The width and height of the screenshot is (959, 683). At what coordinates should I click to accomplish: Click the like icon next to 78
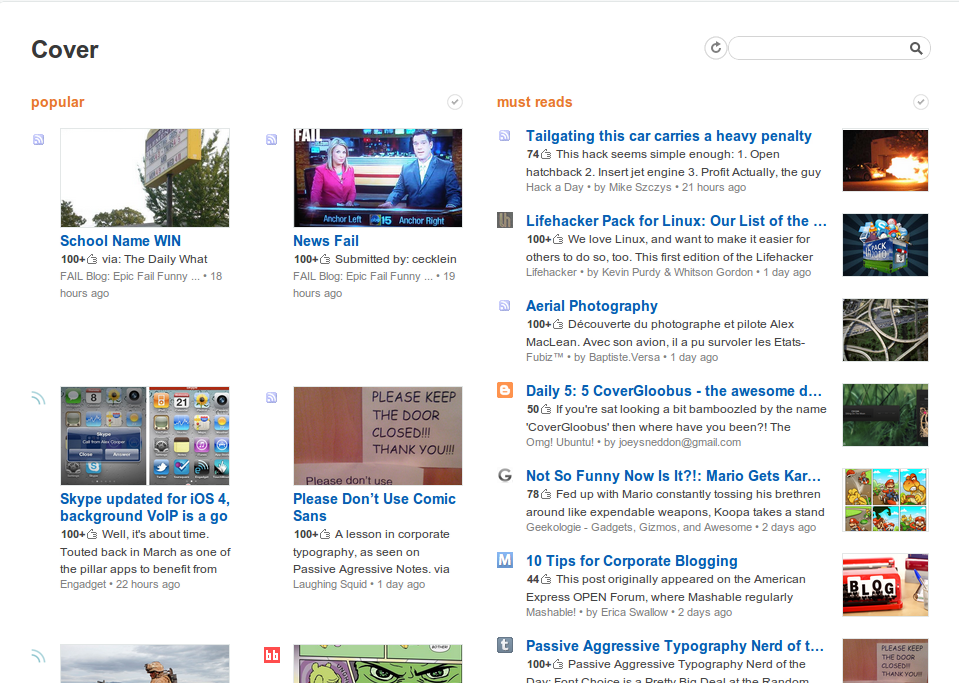(x=546, y=495)
